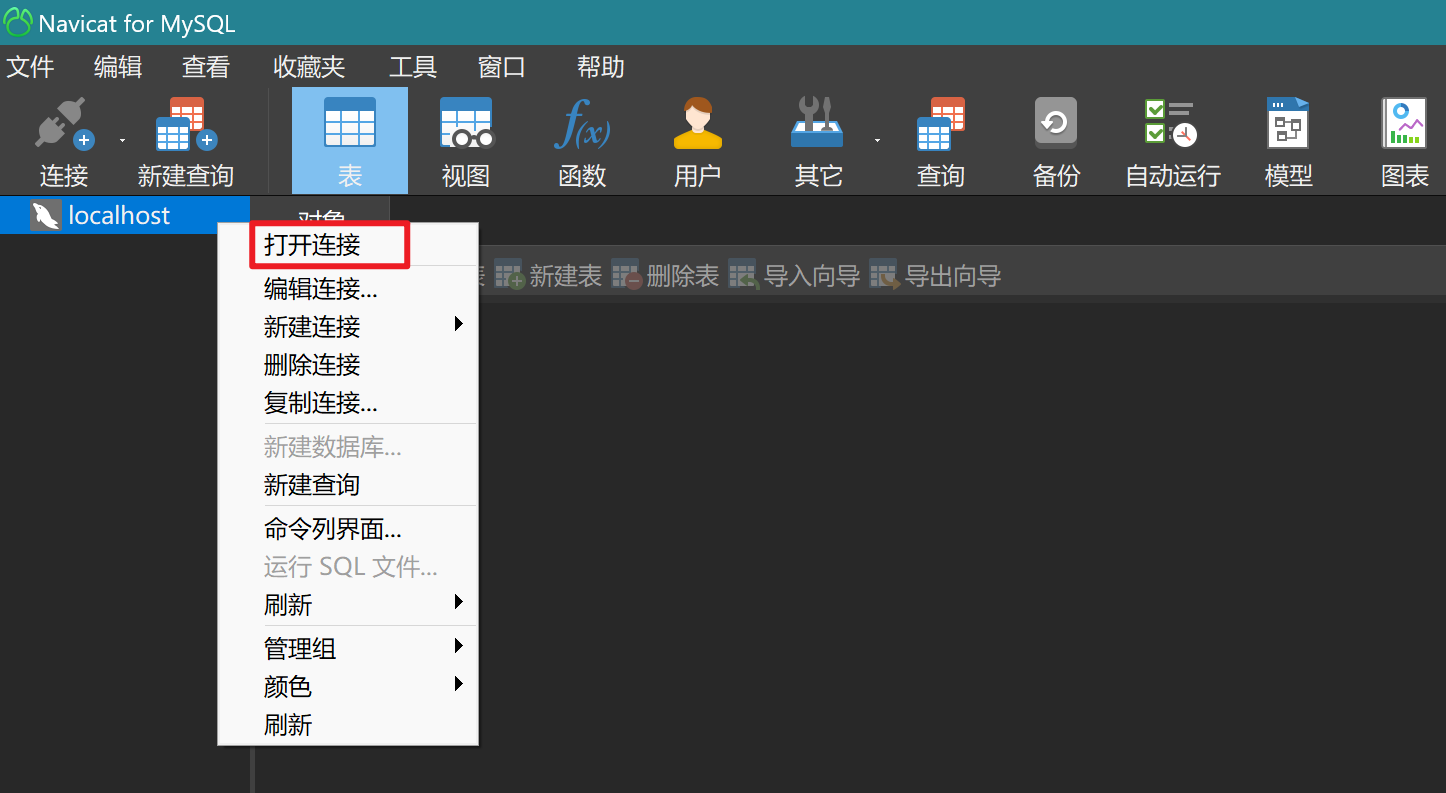Choose 命令列界面... from context menu
The height and width of the screenshot is (793, 1446).
(348, 528)
